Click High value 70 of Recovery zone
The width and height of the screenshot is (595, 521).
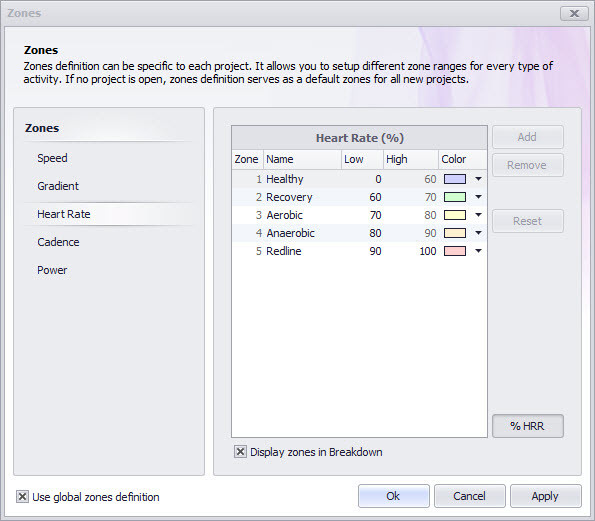point(411,197)
